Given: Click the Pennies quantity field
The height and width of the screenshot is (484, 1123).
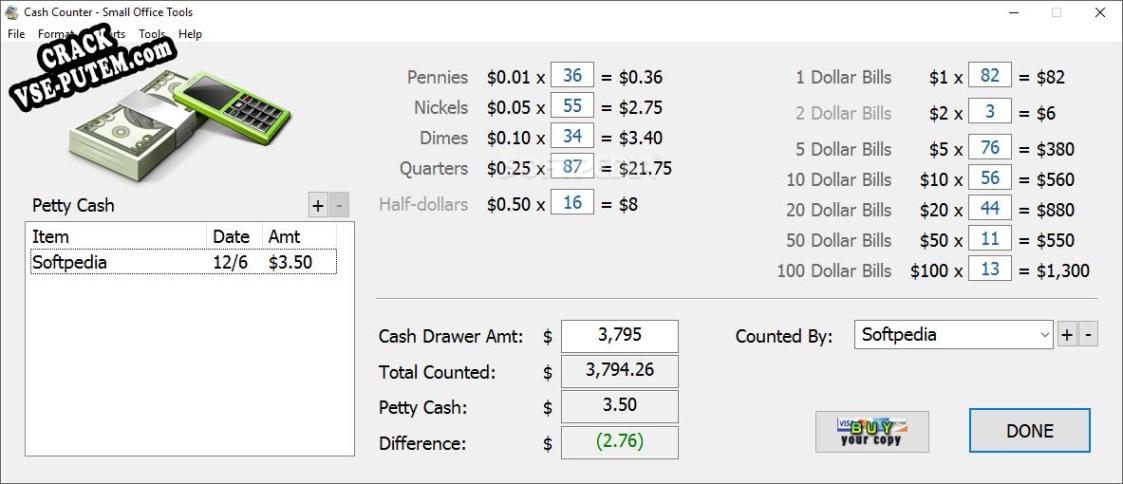Looking at the screenshot, I should 572,75.
